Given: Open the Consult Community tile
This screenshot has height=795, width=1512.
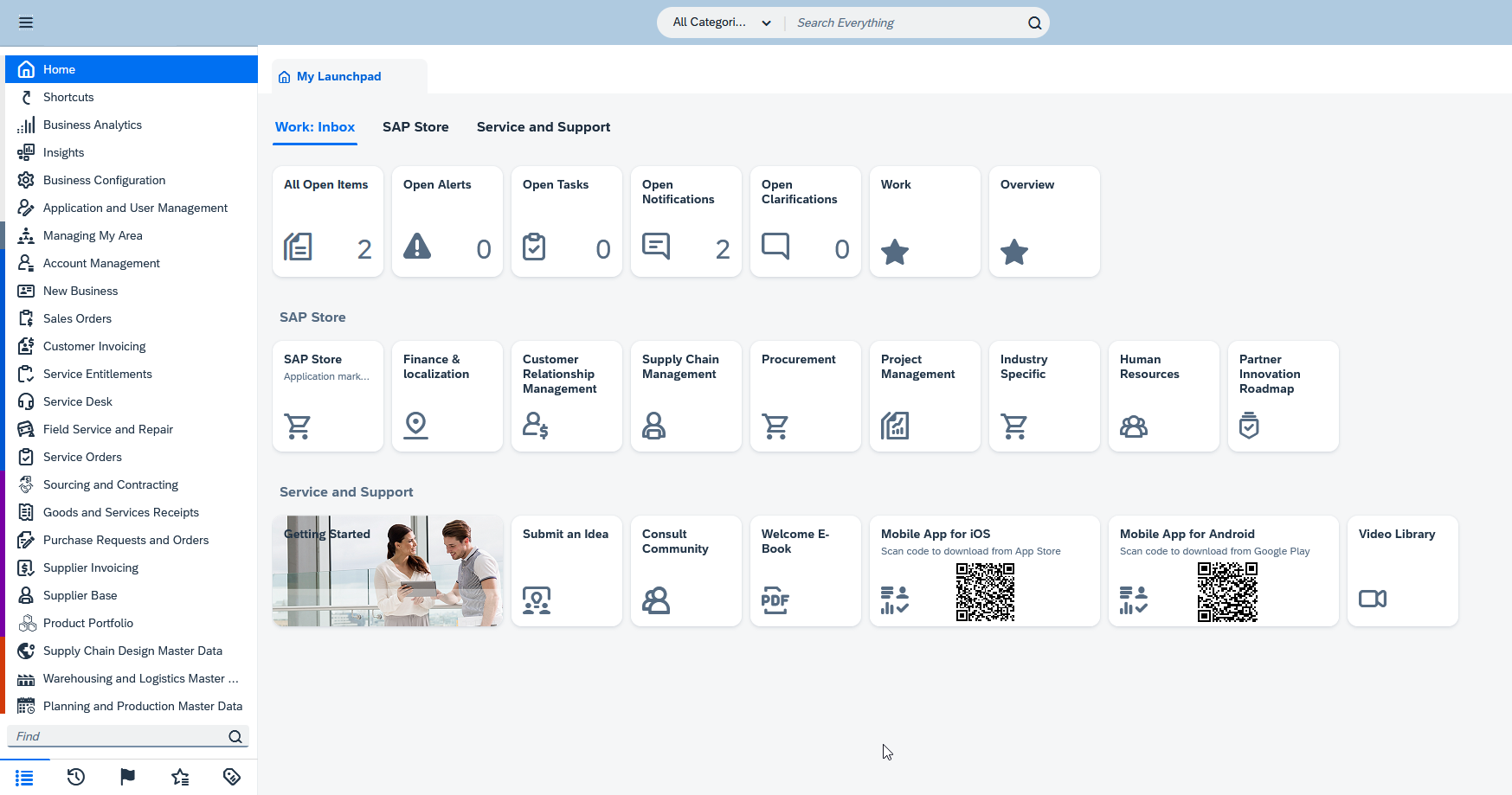Looking at the screenshot, I should (686, 571).
